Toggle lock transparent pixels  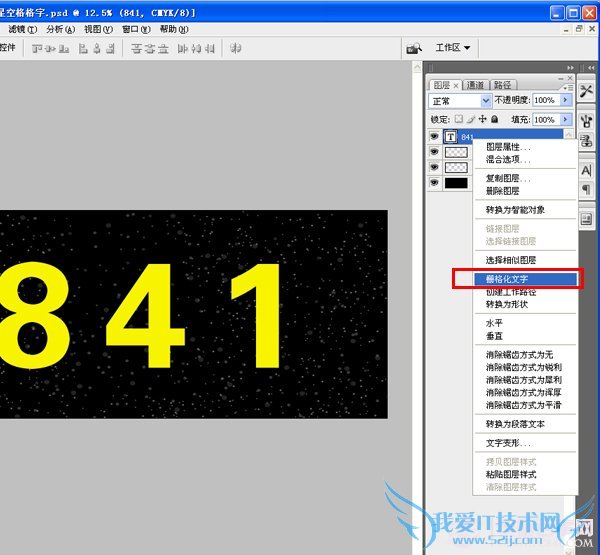458,119
